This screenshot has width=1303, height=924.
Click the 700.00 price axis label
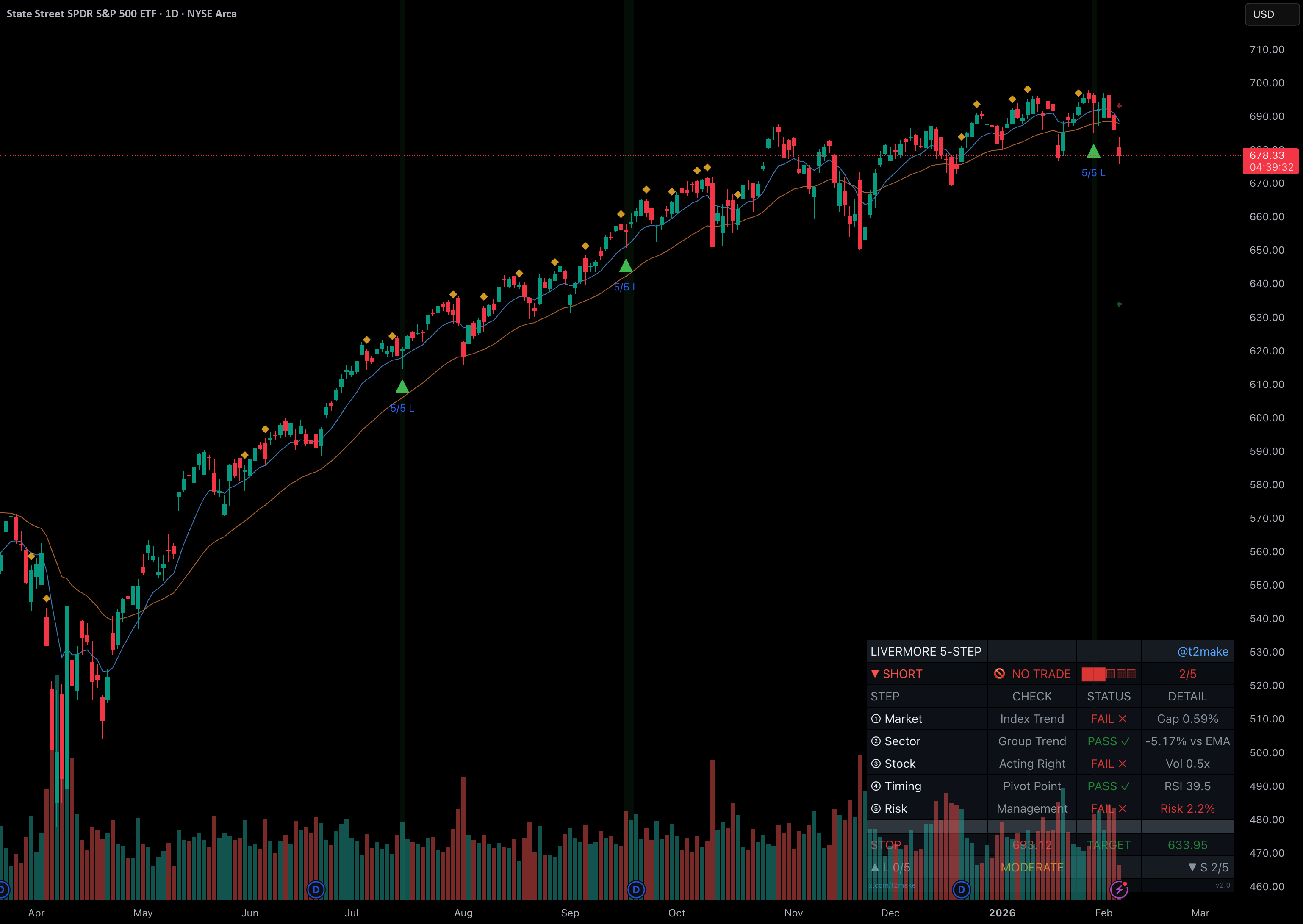[x=1267, y=83]
